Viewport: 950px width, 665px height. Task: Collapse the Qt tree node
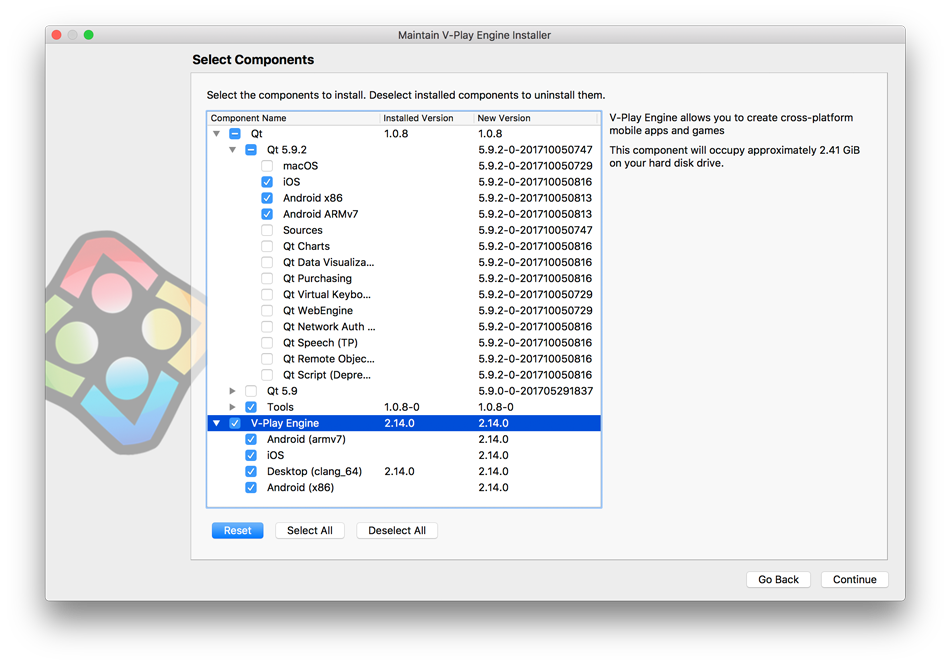point(216,134)
